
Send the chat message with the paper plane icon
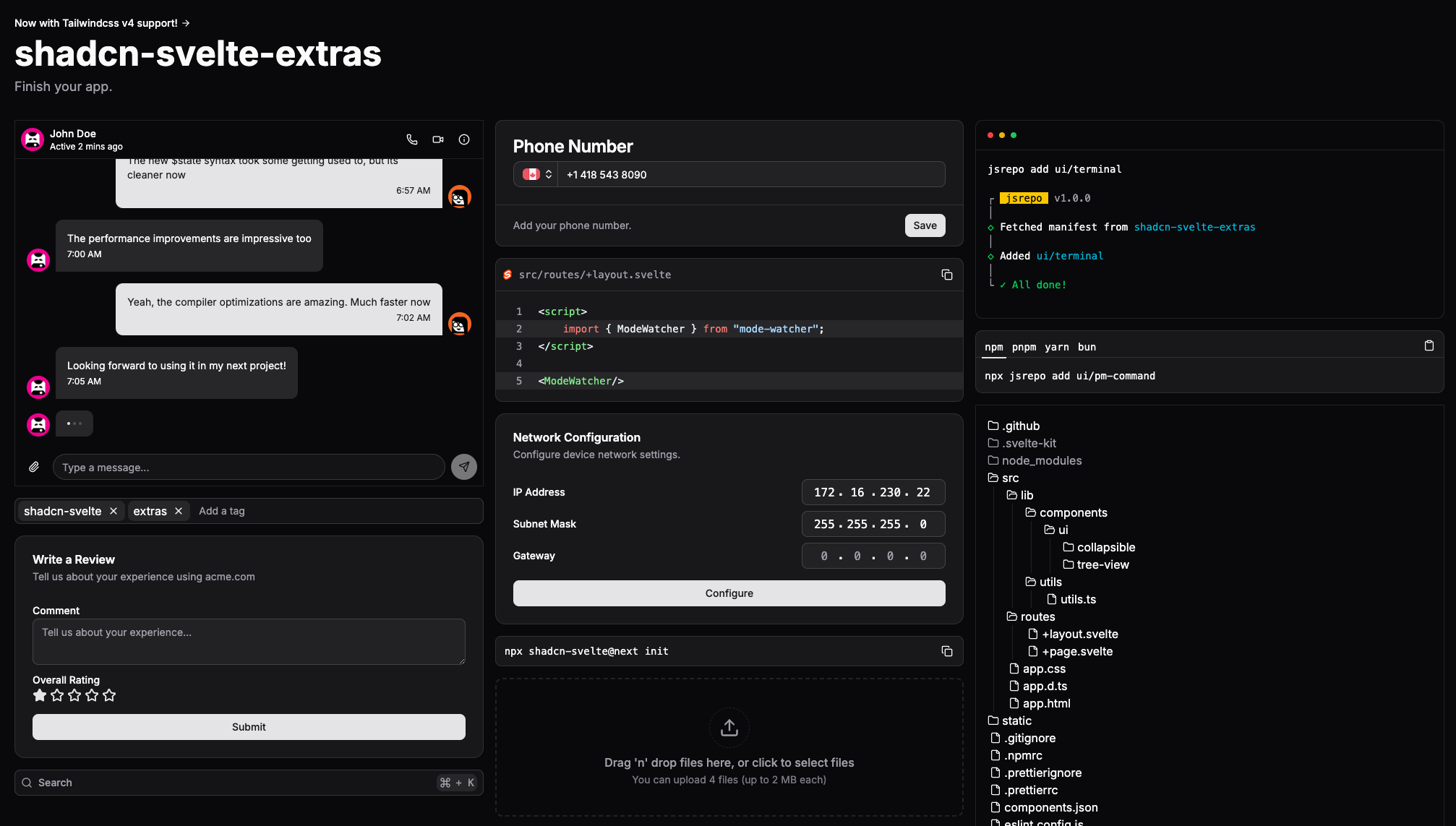click(x=464, y=467)
